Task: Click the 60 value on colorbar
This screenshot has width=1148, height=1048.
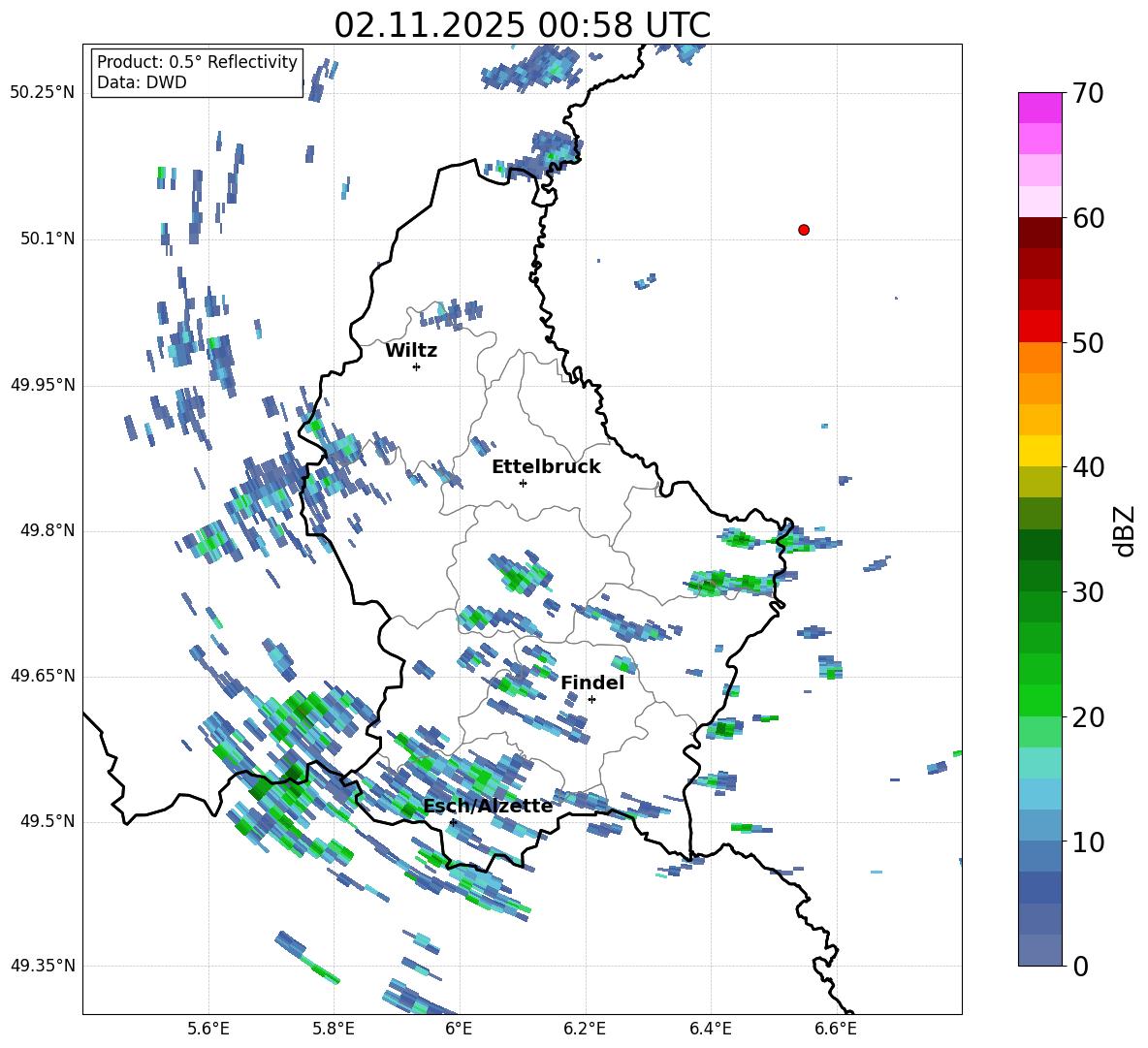Action: (x=1088, y=218)
